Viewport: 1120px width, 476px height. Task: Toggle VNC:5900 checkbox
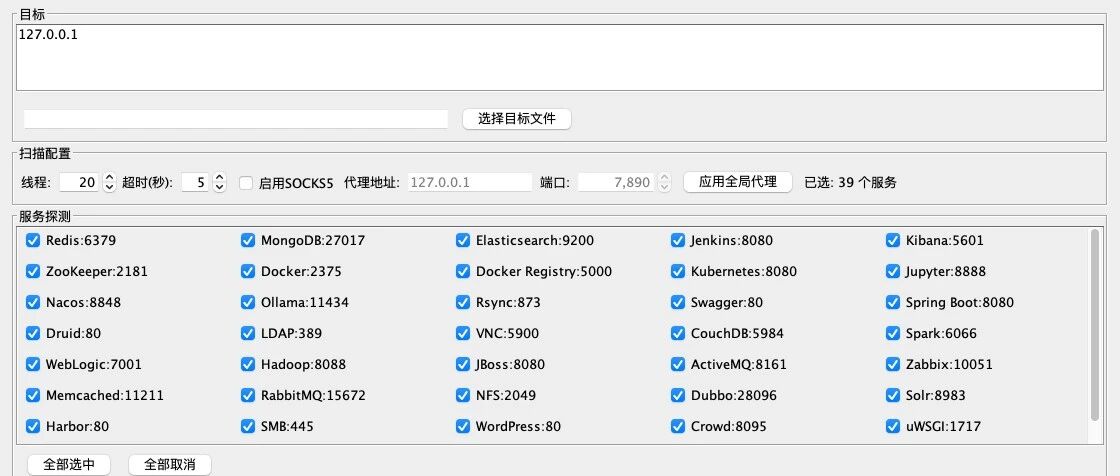click(x=463, y=333)
